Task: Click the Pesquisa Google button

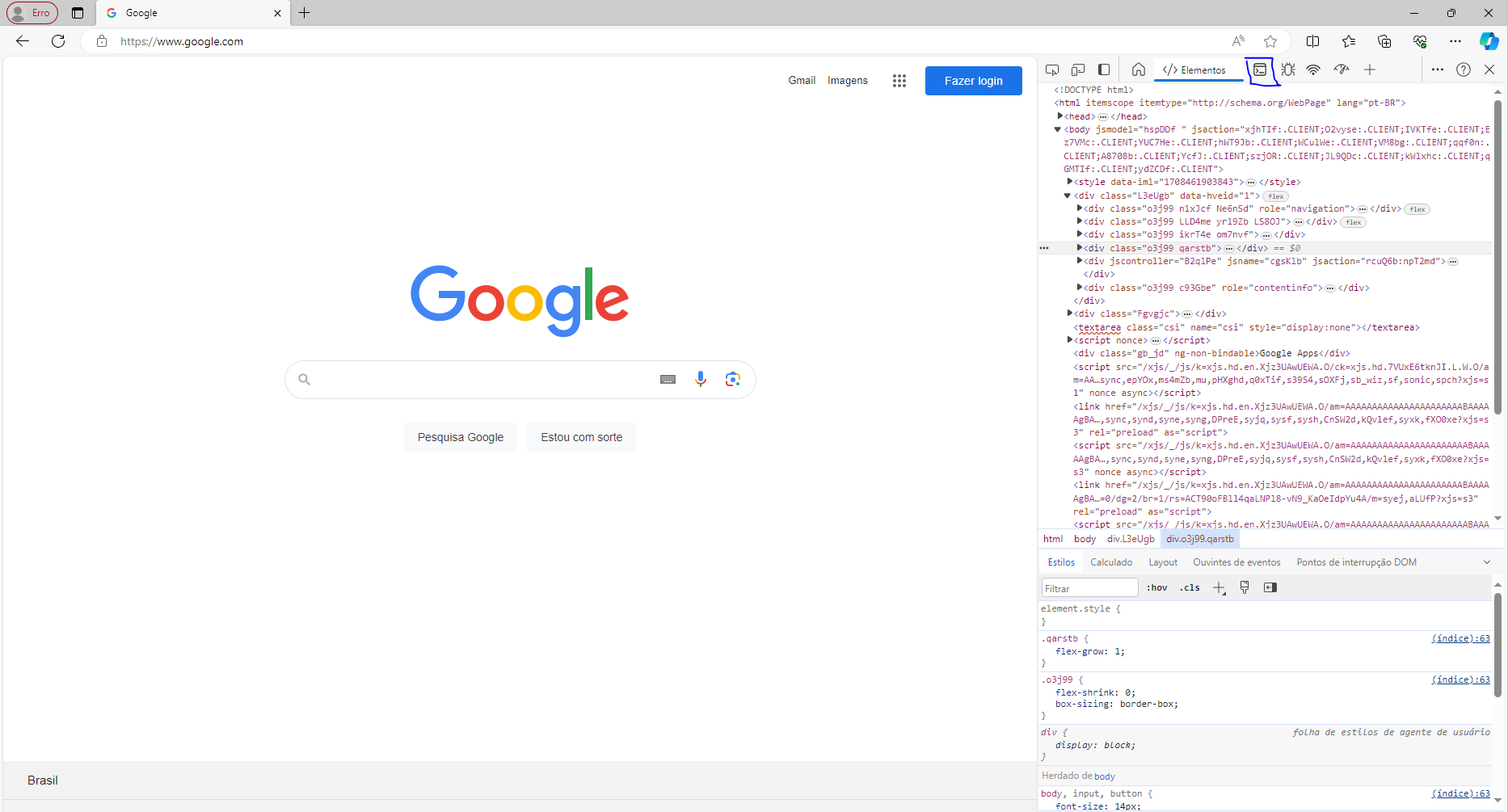Action: (461, 437)
